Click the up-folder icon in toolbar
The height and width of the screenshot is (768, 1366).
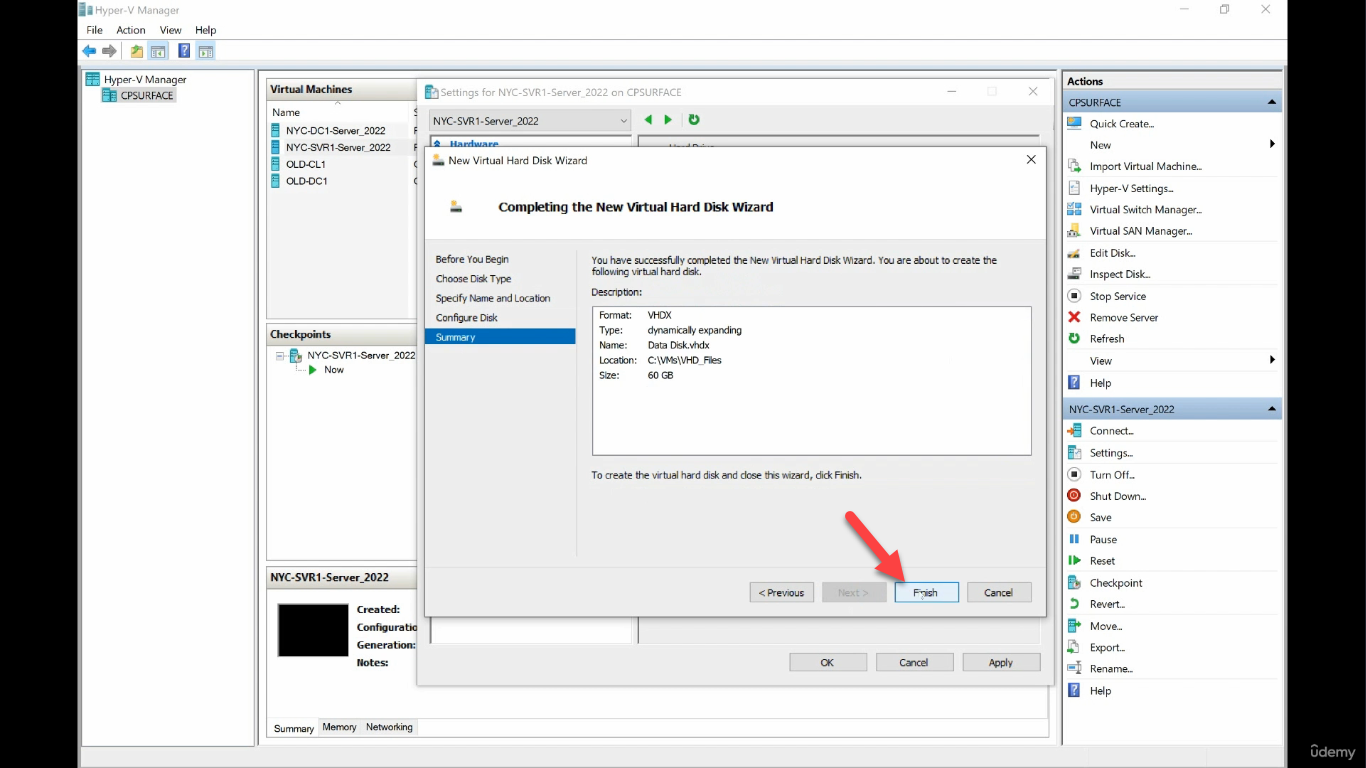tap(137, 51)
